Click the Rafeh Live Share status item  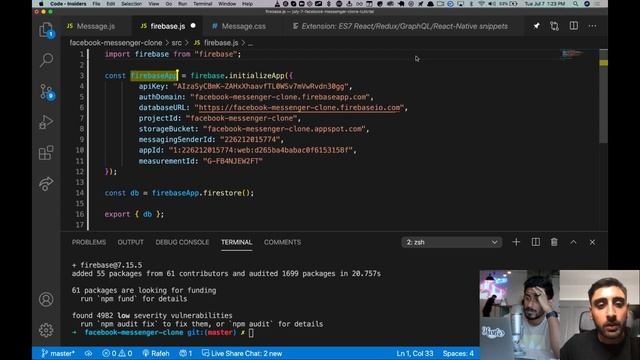click(x=156, y=353)
